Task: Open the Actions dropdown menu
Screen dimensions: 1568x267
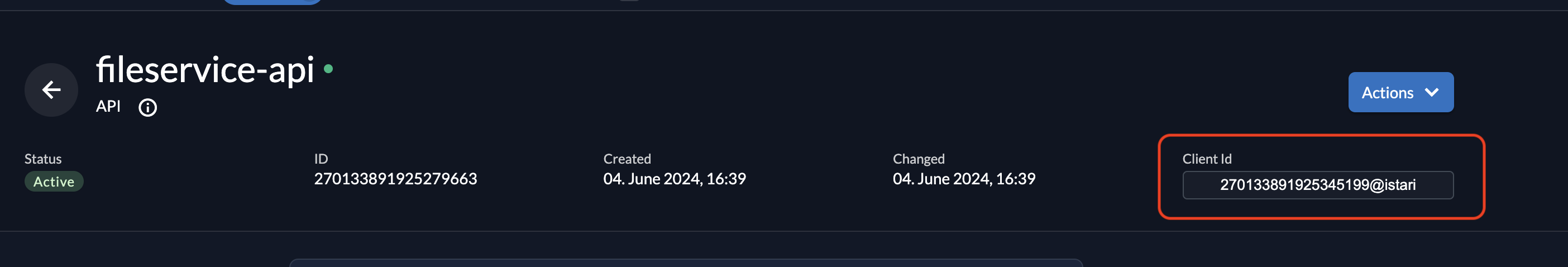Action: (1400, 93)
